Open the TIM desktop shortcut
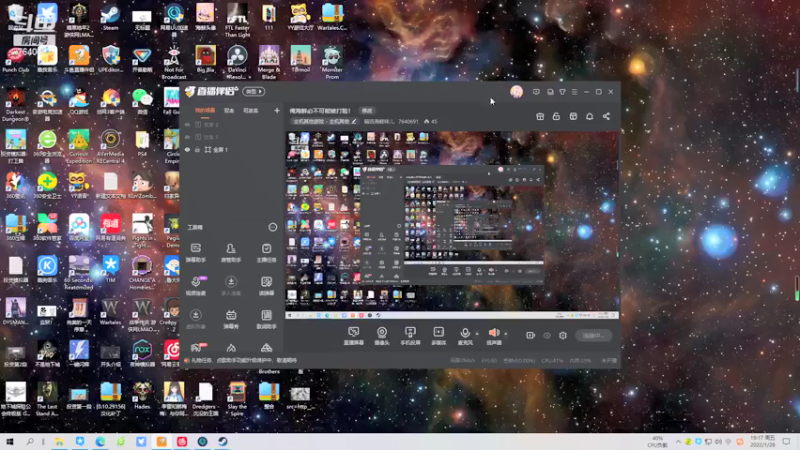Viewport: 800px width, 450px height. tap(110, 269)
